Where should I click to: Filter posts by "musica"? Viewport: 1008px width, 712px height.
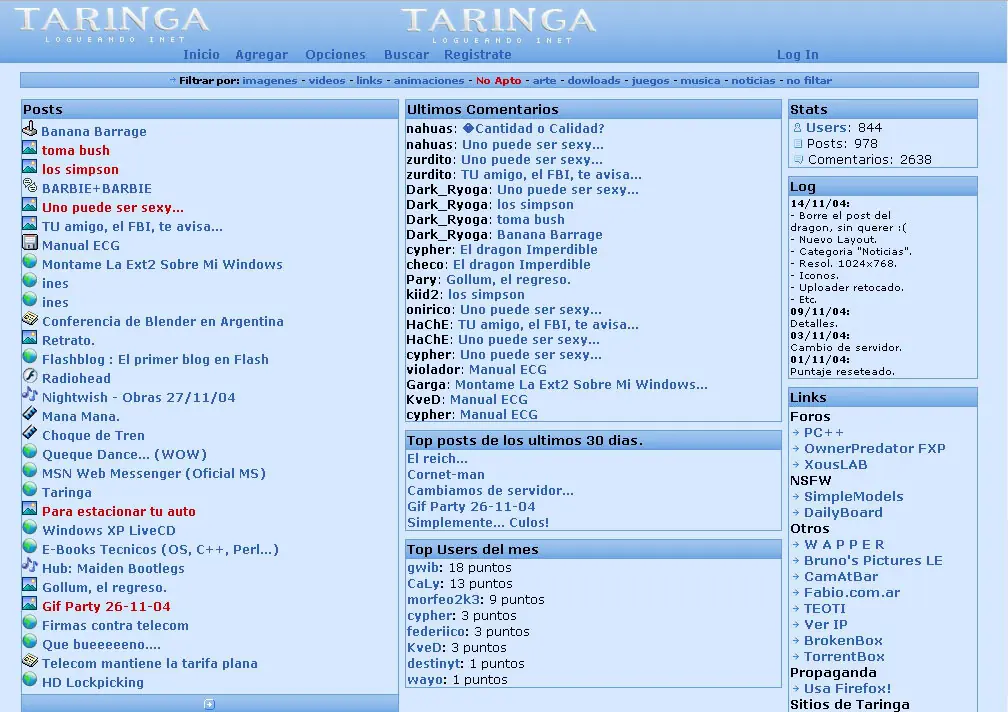[701, 80]
